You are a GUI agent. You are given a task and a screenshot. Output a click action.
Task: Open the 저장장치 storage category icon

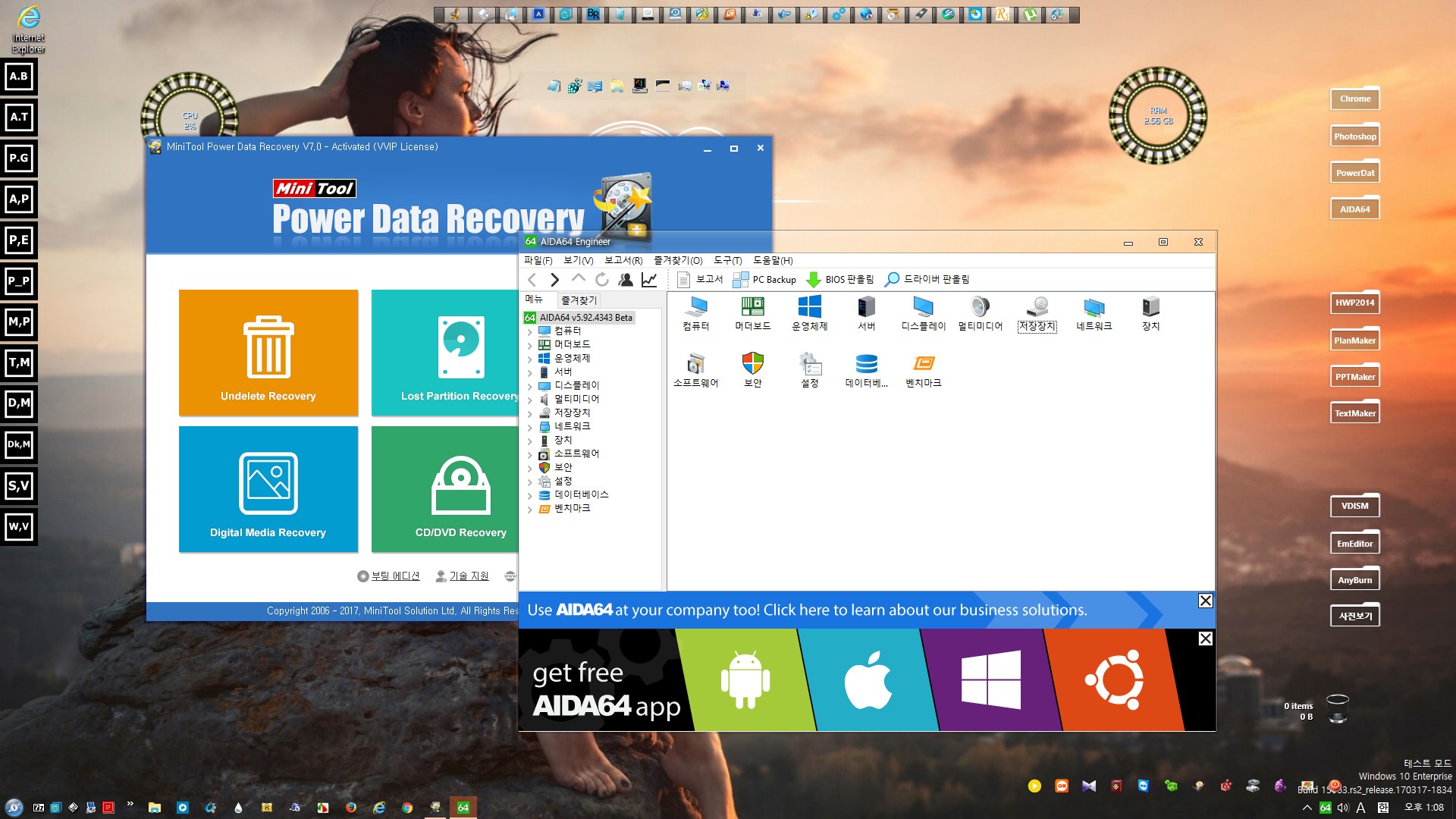(1037, 313)
